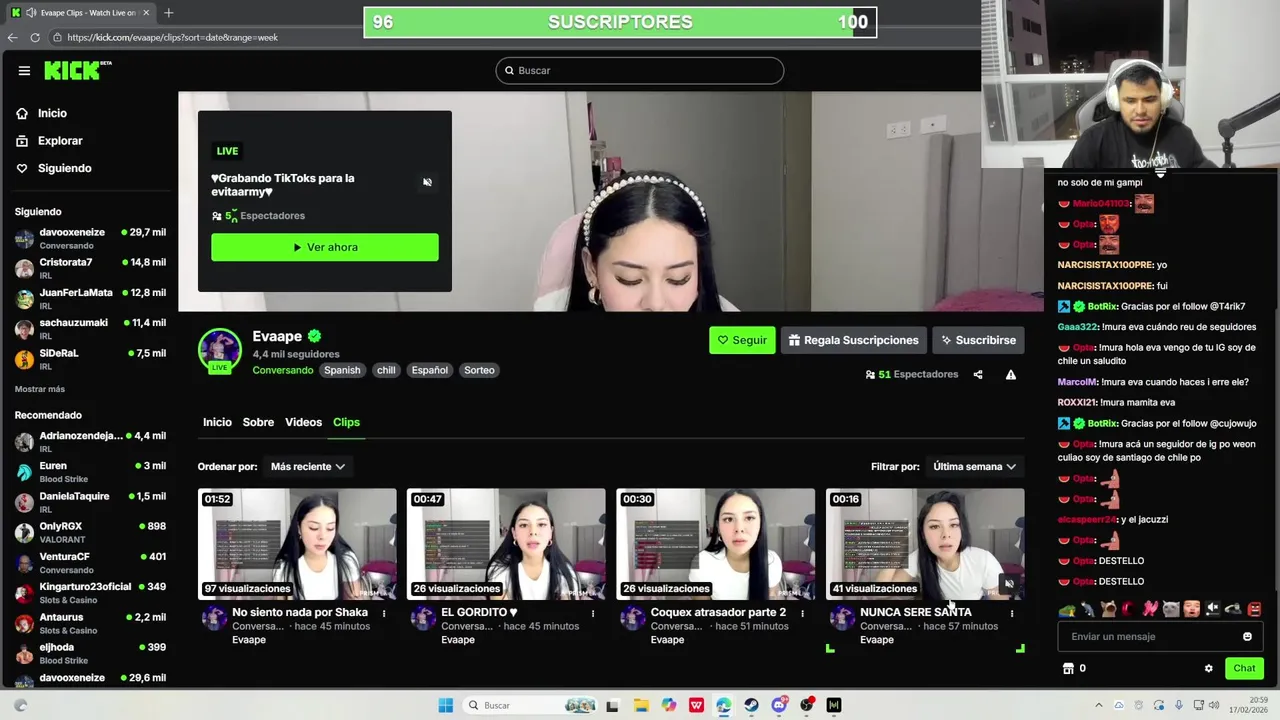1280x720 pixels.
Task: Click the Kick search field
Action: (x=640, y=71)
